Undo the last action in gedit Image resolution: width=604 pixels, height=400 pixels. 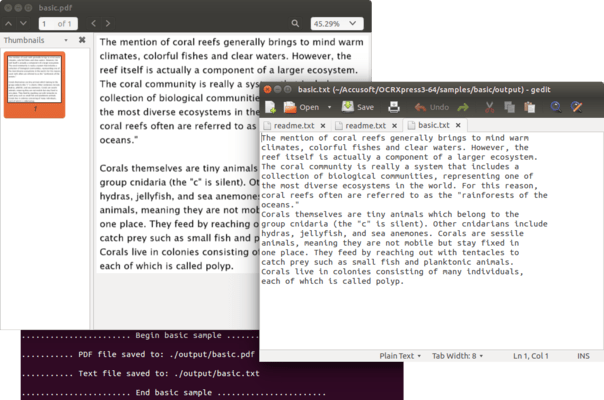pos(432,107)
